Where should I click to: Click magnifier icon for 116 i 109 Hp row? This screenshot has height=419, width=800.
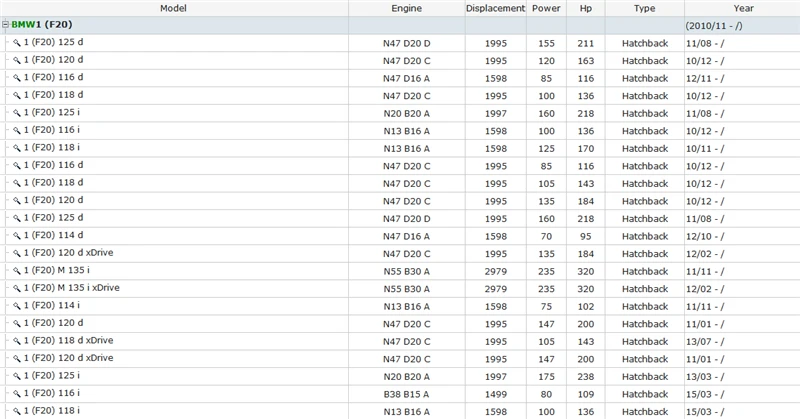17,393
